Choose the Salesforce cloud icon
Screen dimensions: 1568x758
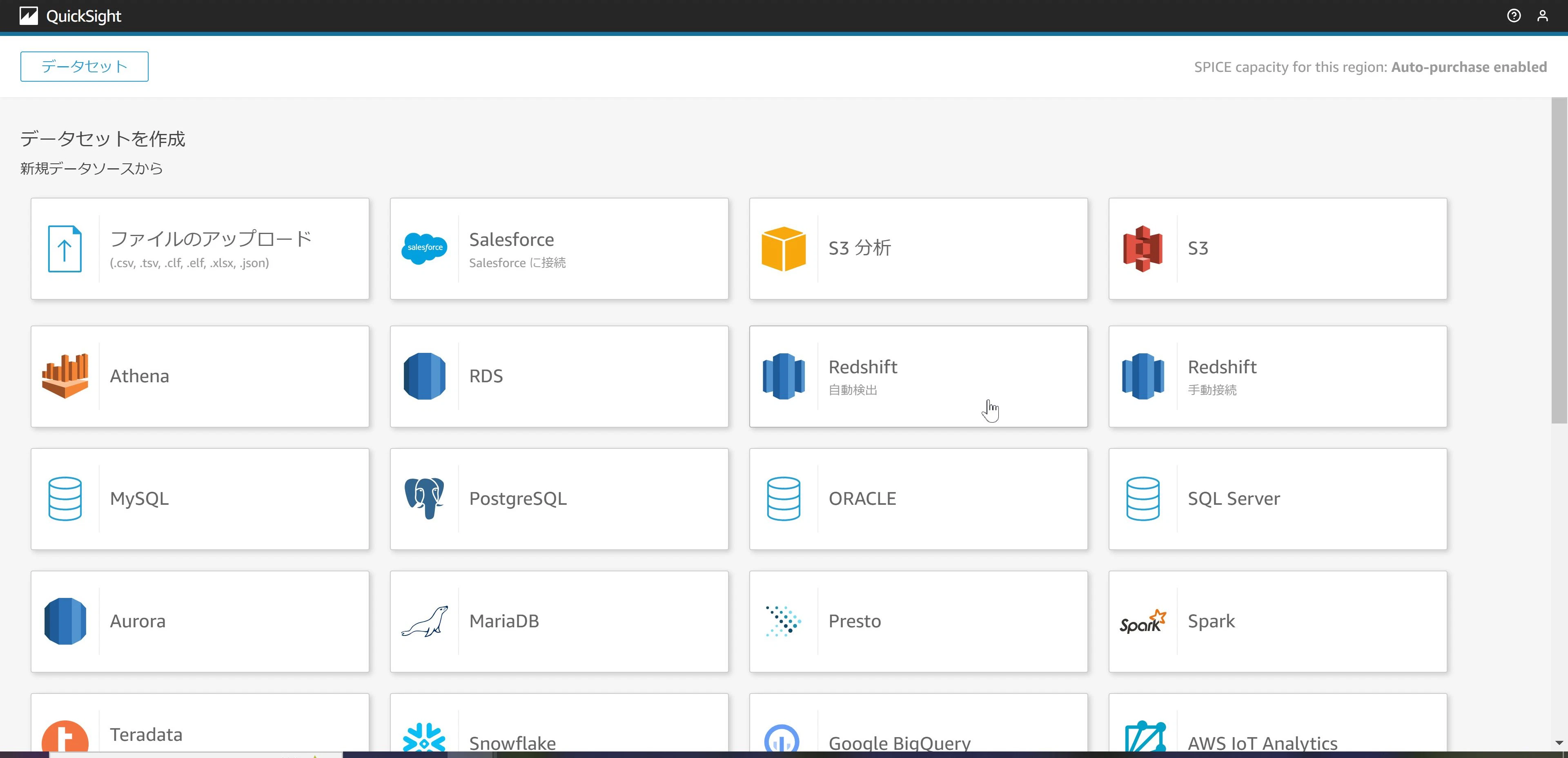[x=425, y=248]
